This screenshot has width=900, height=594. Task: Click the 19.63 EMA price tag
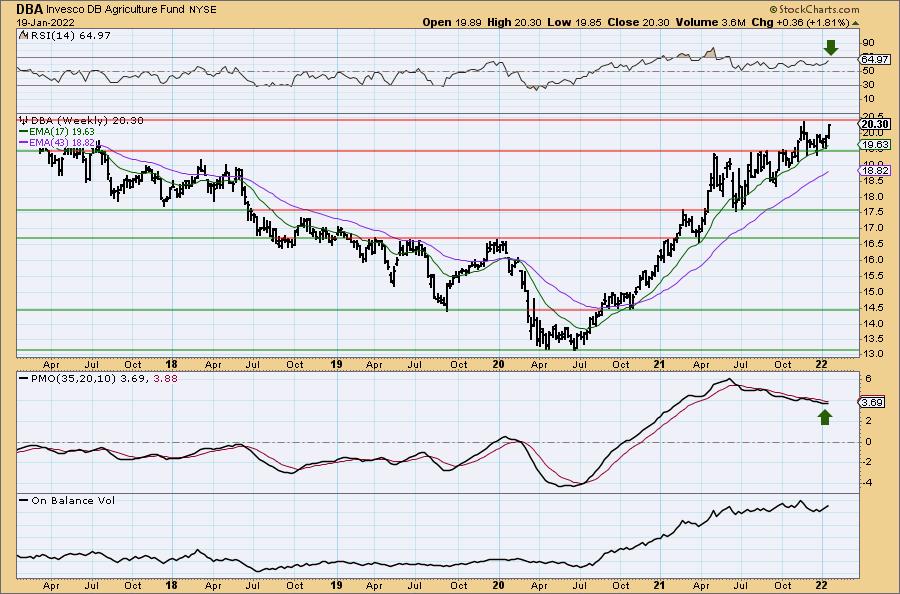click(x=875, y=145)
